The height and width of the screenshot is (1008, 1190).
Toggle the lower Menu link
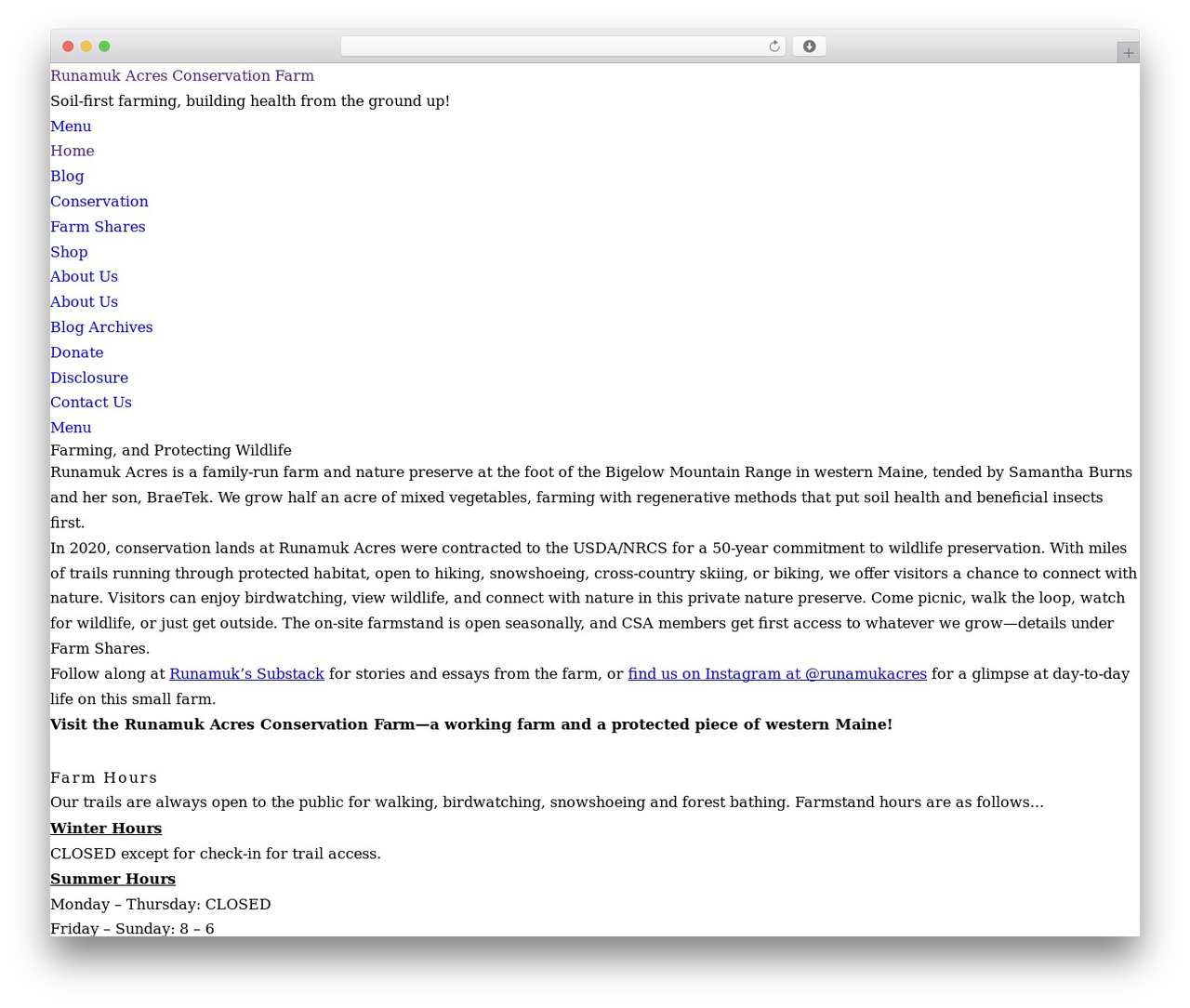(71, 428)
